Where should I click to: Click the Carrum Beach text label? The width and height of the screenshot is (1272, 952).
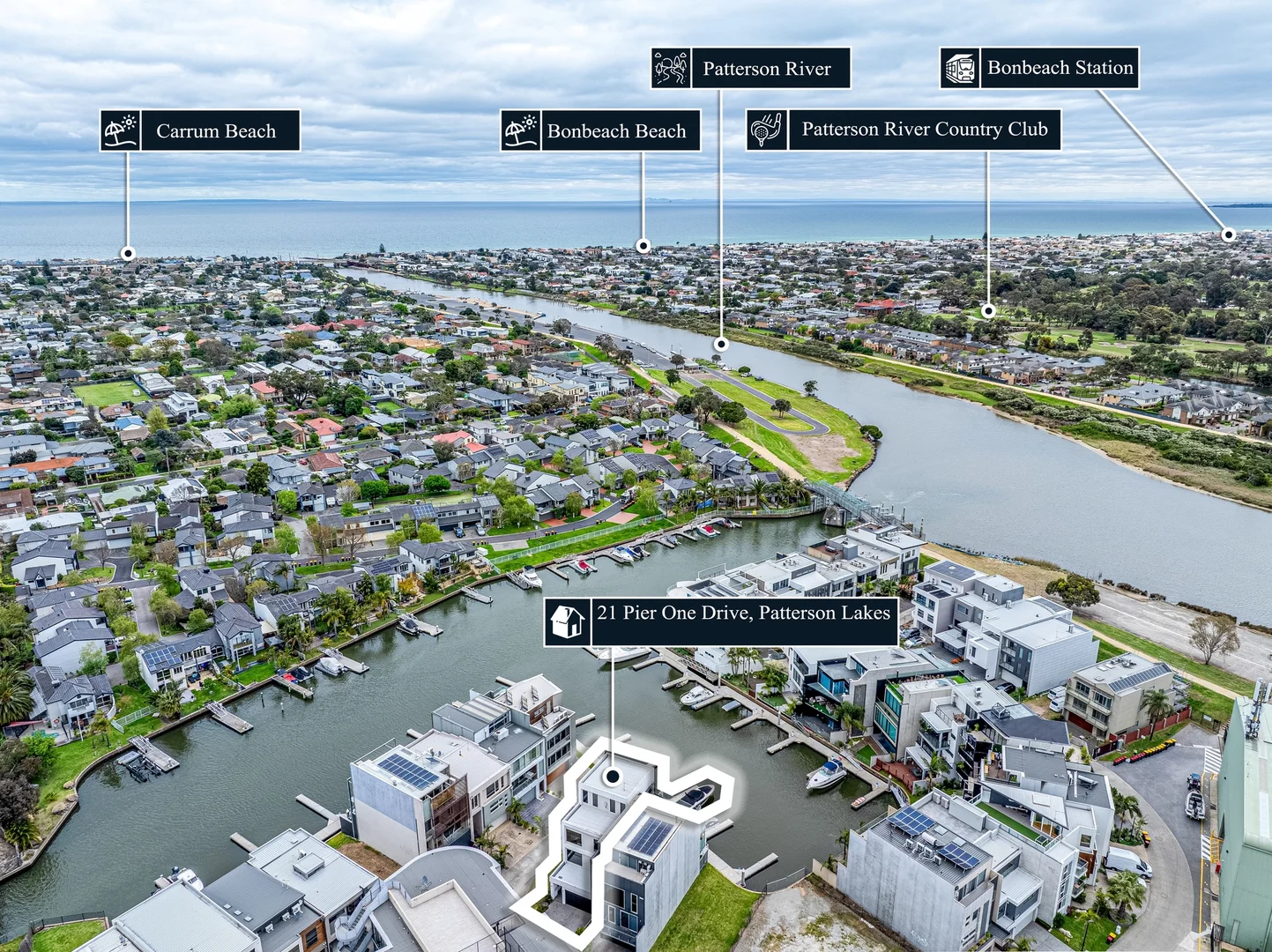(x=216, y=131)
